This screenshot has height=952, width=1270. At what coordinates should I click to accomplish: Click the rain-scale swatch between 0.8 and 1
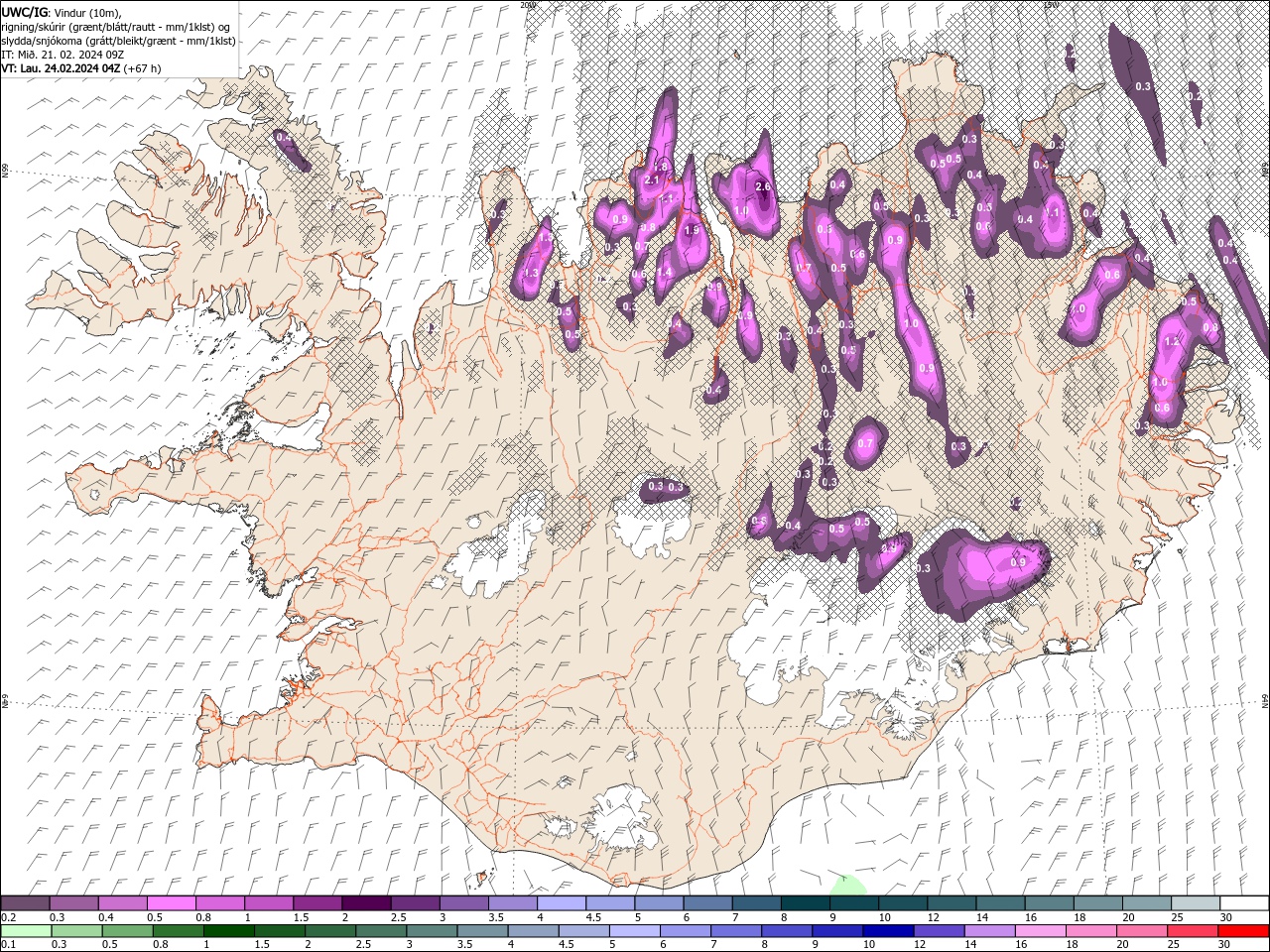(x=178, y=931)
